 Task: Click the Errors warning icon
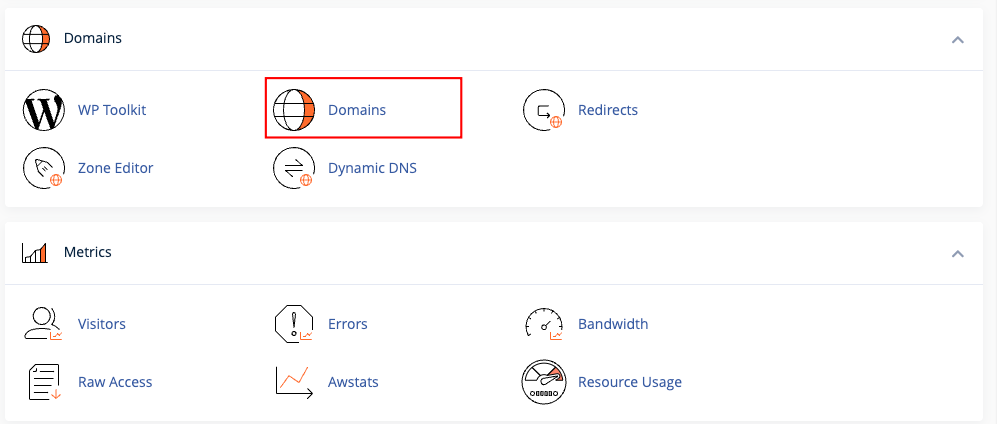click(294, 324)
